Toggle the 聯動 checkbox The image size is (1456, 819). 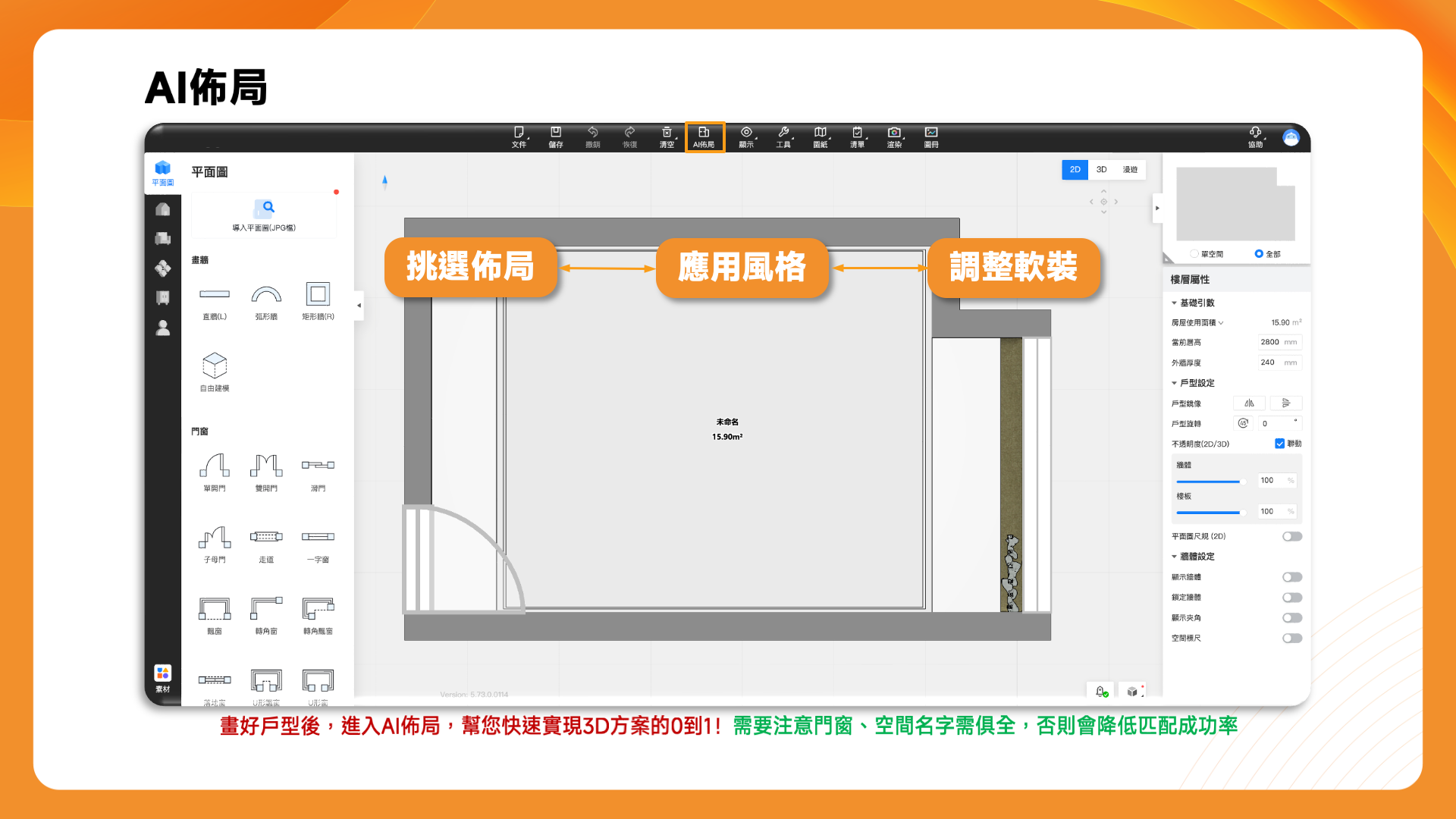(x=1279, y=444)
